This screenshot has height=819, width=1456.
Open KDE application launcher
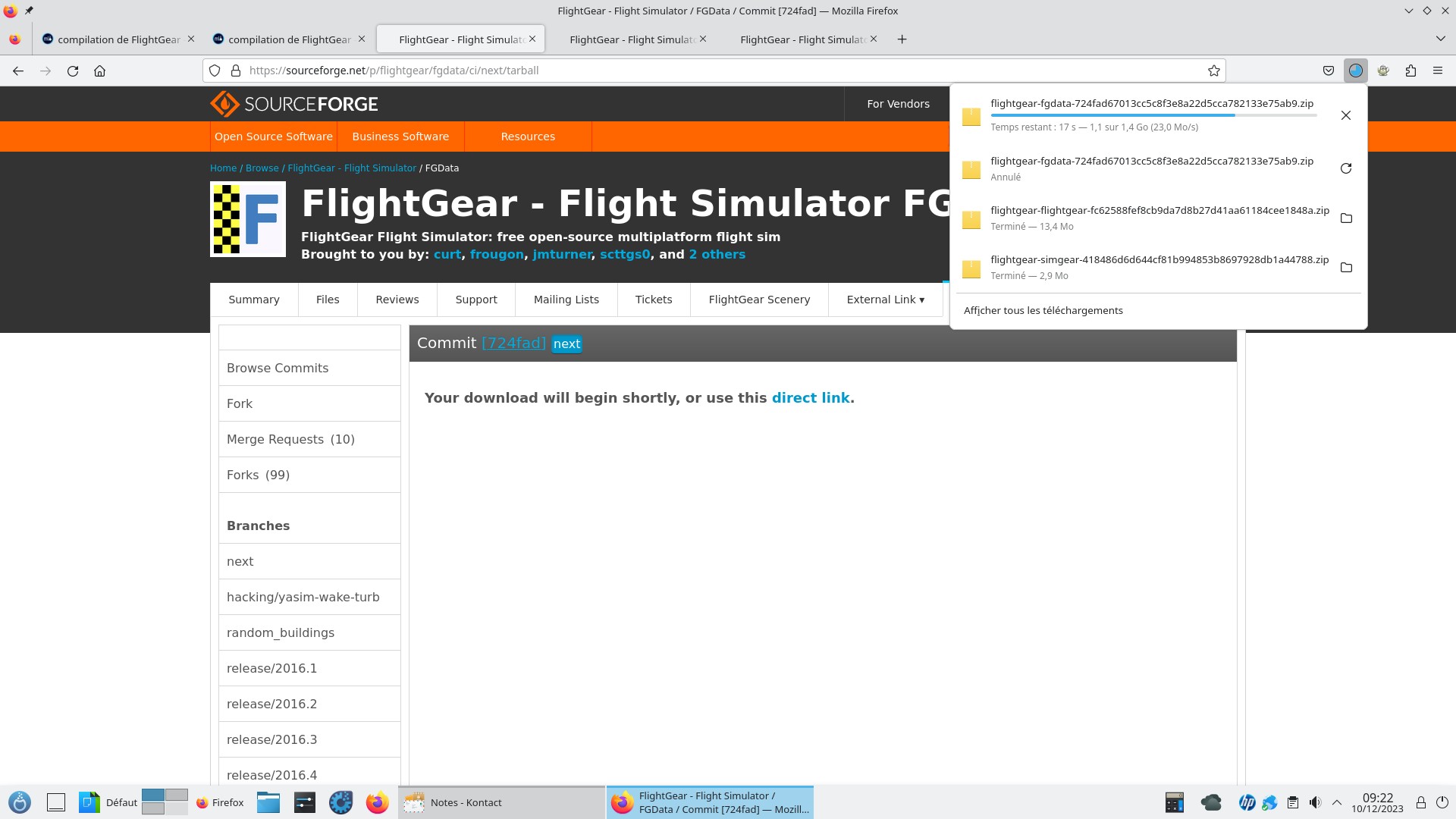click(20, 802)
